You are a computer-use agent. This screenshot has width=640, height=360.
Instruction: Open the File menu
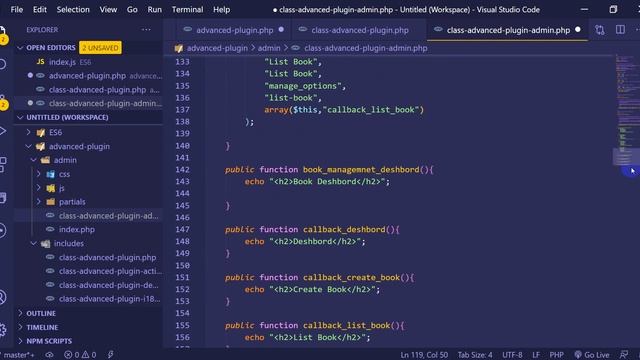coord(17,9)
